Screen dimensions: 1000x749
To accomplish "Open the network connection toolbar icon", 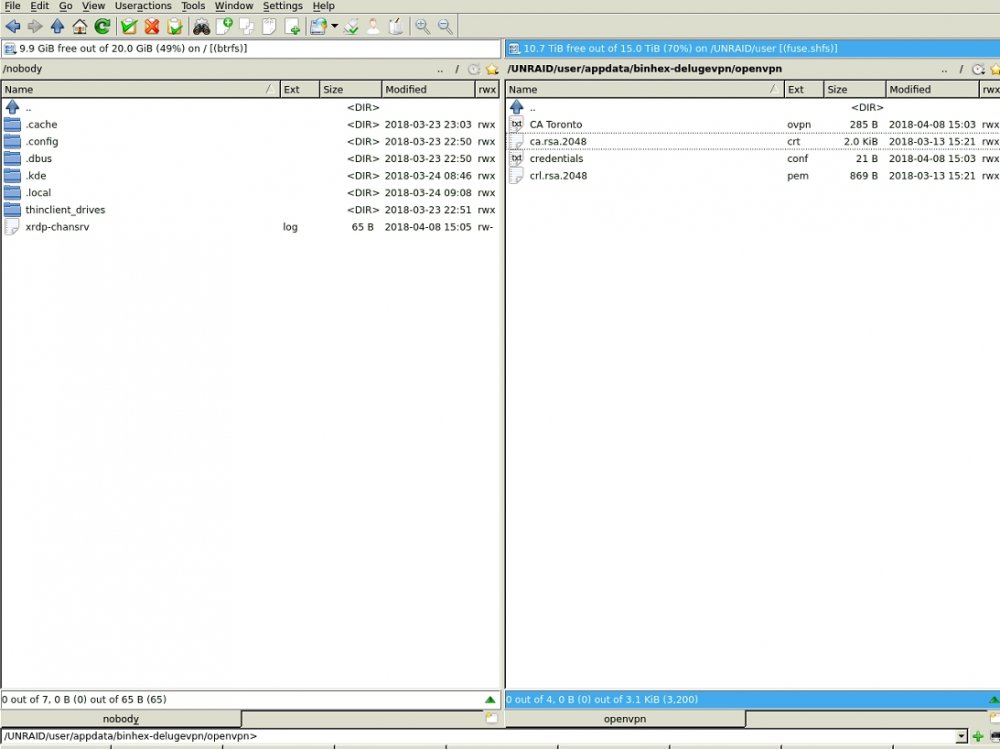I will (318, 26).
